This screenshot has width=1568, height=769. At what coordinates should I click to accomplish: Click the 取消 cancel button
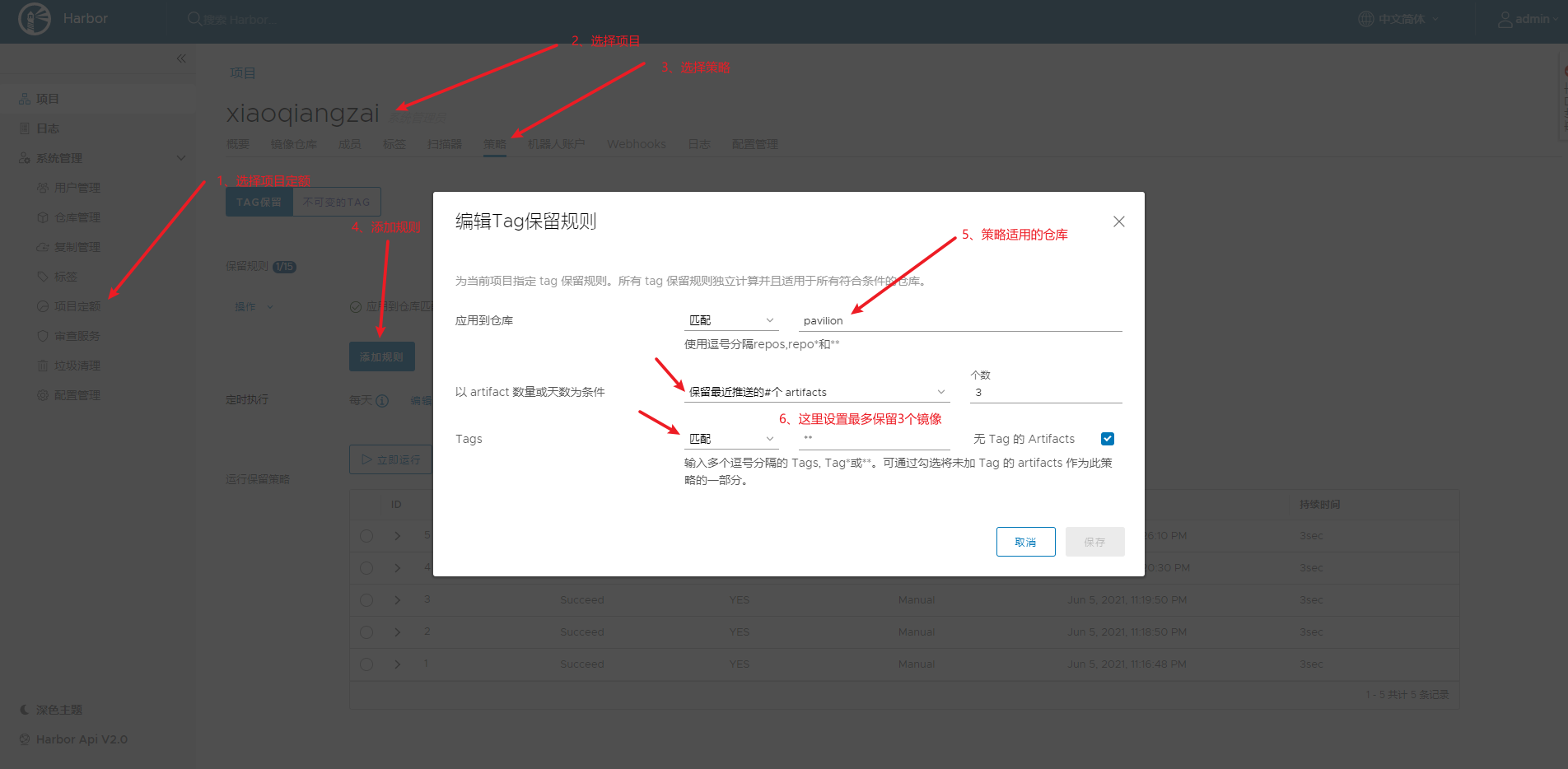point(1025,542)
